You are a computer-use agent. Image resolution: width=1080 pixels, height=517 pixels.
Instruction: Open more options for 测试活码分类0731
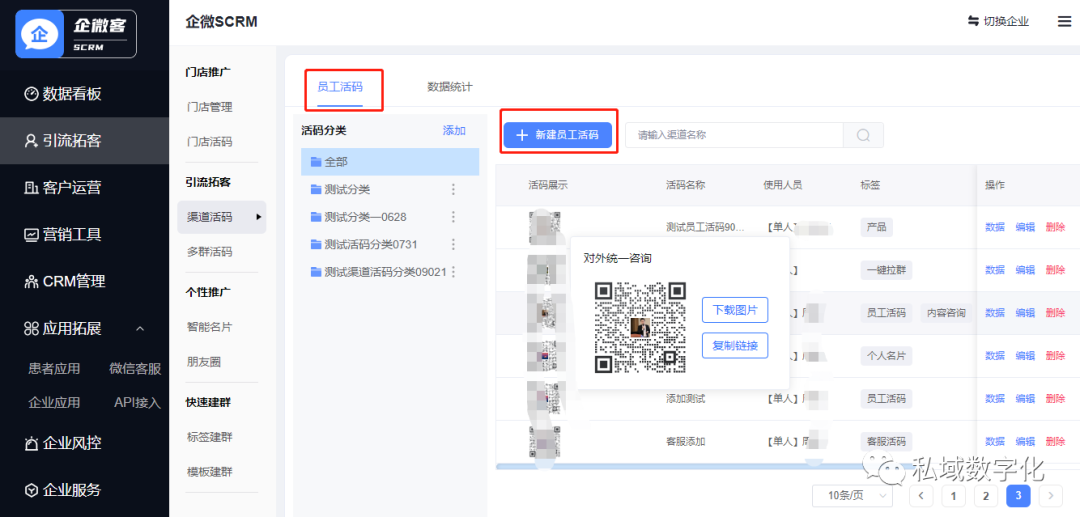pyautogui.click(x=453, y=244)
